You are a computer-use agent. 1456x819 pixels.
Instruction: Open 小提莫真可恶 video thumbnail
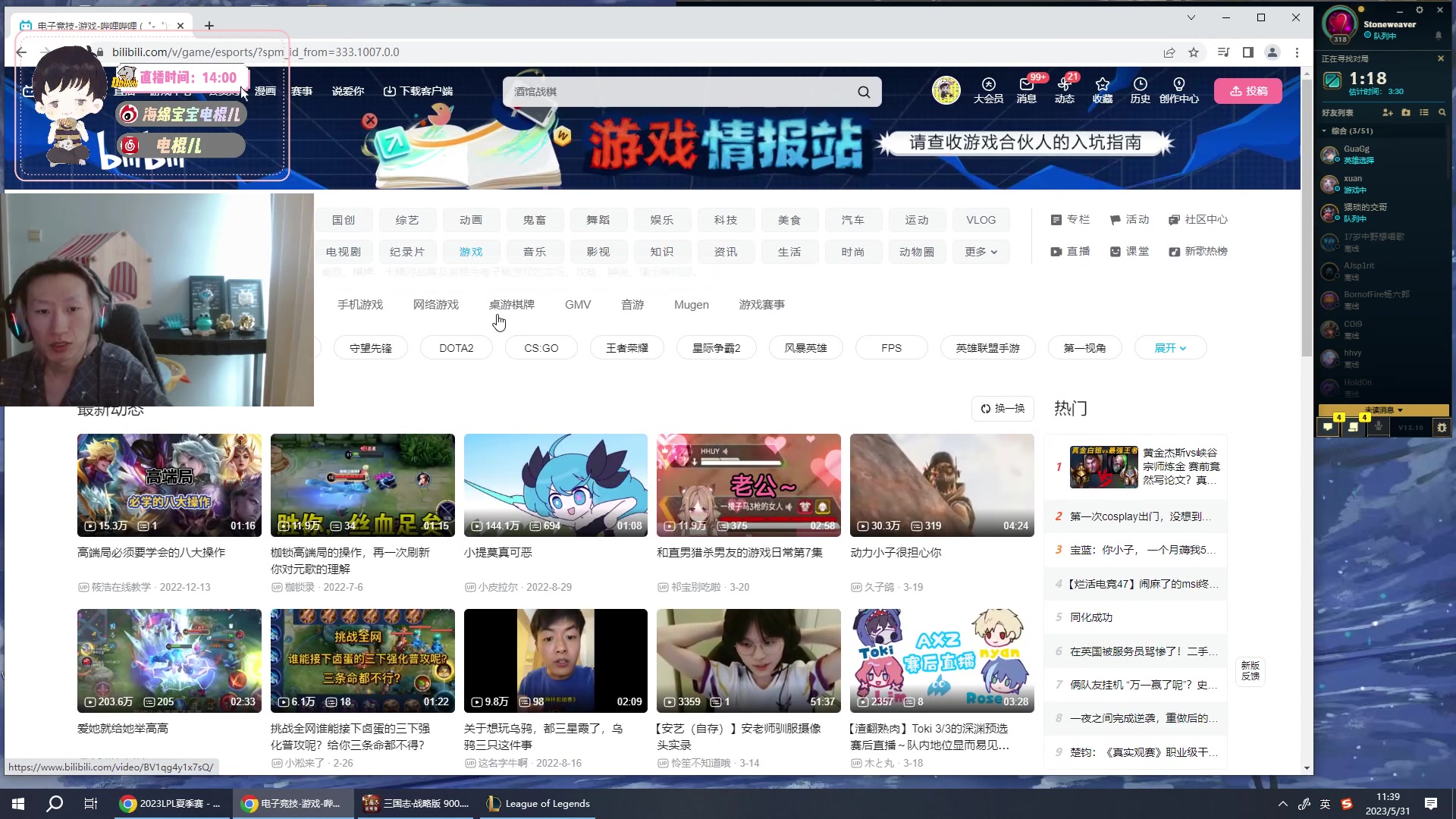(x=556, y=485)
